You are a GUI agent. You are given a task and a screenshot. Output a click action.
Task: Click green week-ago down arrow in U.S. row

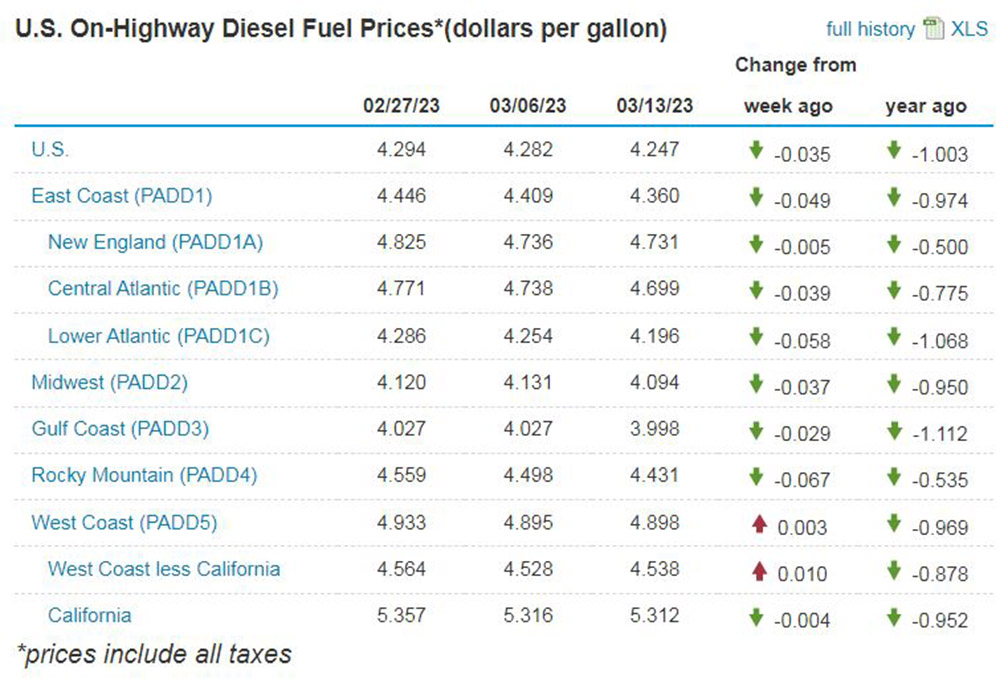pyautogui.click(x=756, y=150)
